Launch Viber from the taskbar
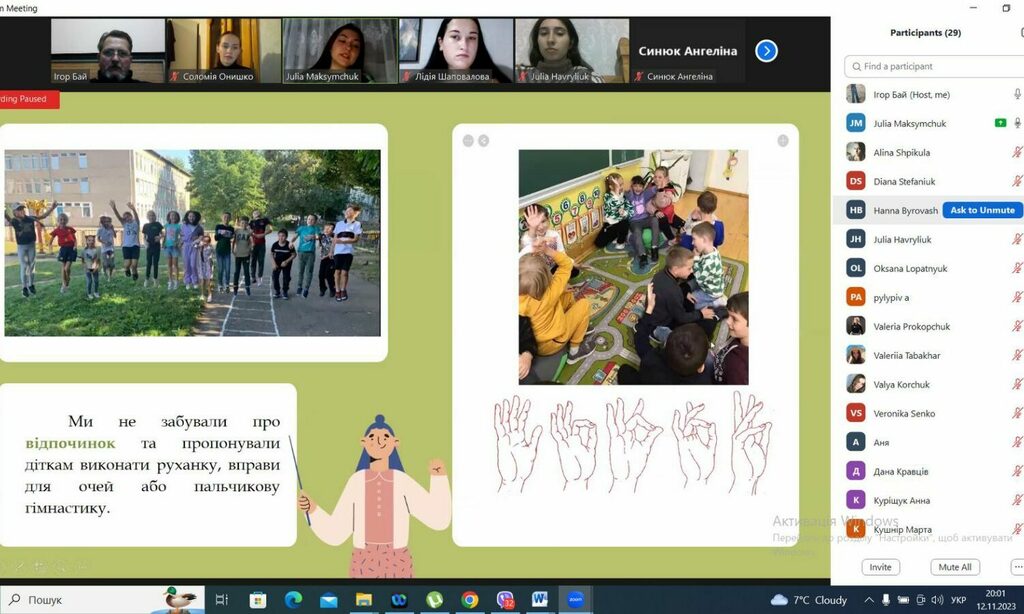The height and width of the screenshot is (614, 1024). click(505, 600)
